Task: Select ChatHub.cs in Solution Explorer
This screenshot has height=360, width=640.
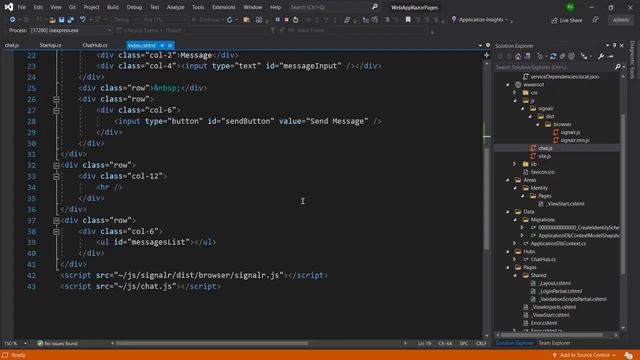Action: [542, 259]
